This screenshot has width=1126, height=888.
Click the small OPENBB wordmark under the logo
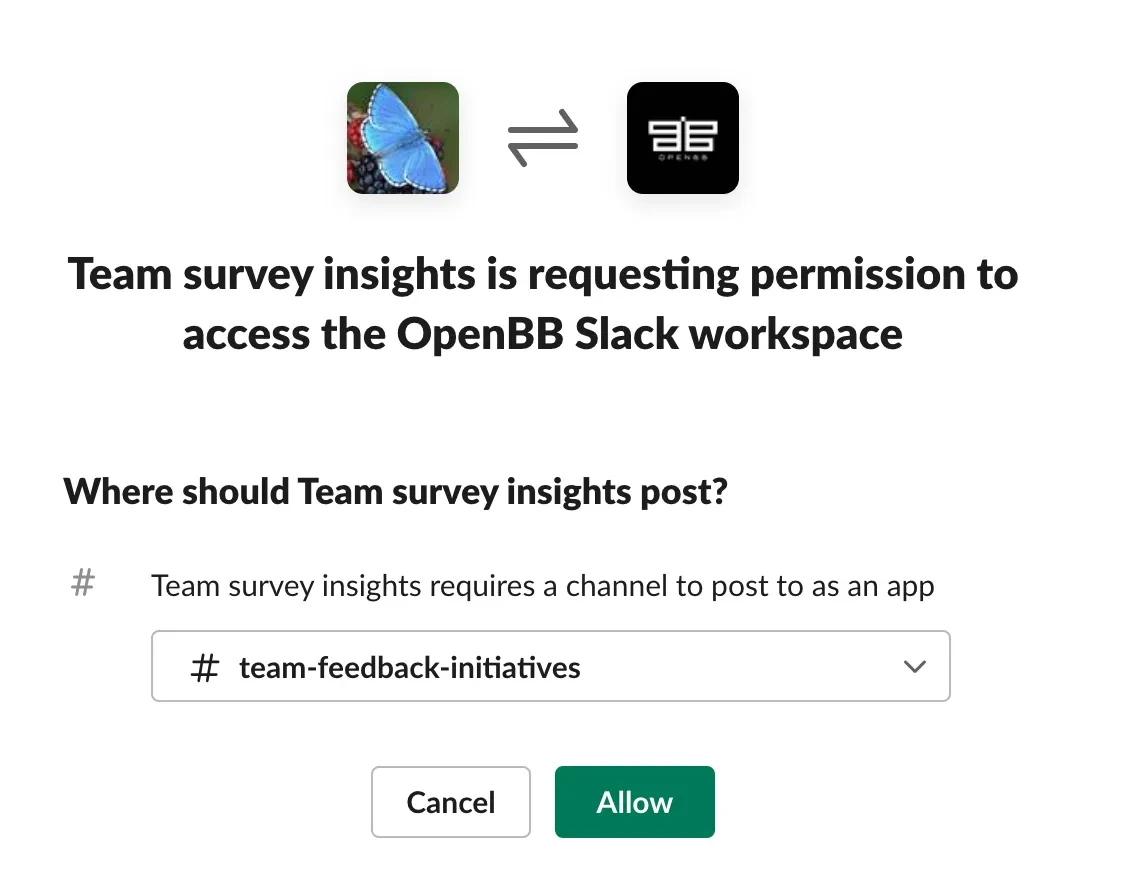(682, 157)
